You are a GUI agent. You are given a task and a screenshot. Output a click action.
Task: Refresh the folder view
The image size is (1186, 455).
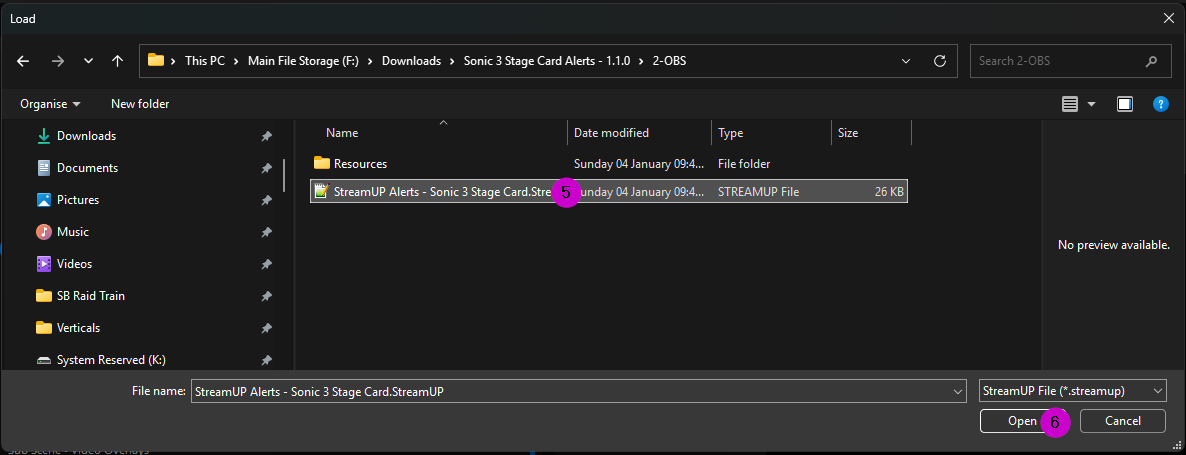pyautogui.click(x=940, y=61)
